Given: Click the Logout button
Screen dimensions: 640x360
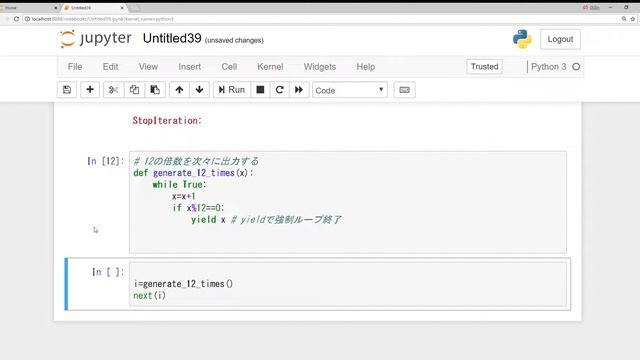Looking at the screenshot, I should tap(560, 39).
